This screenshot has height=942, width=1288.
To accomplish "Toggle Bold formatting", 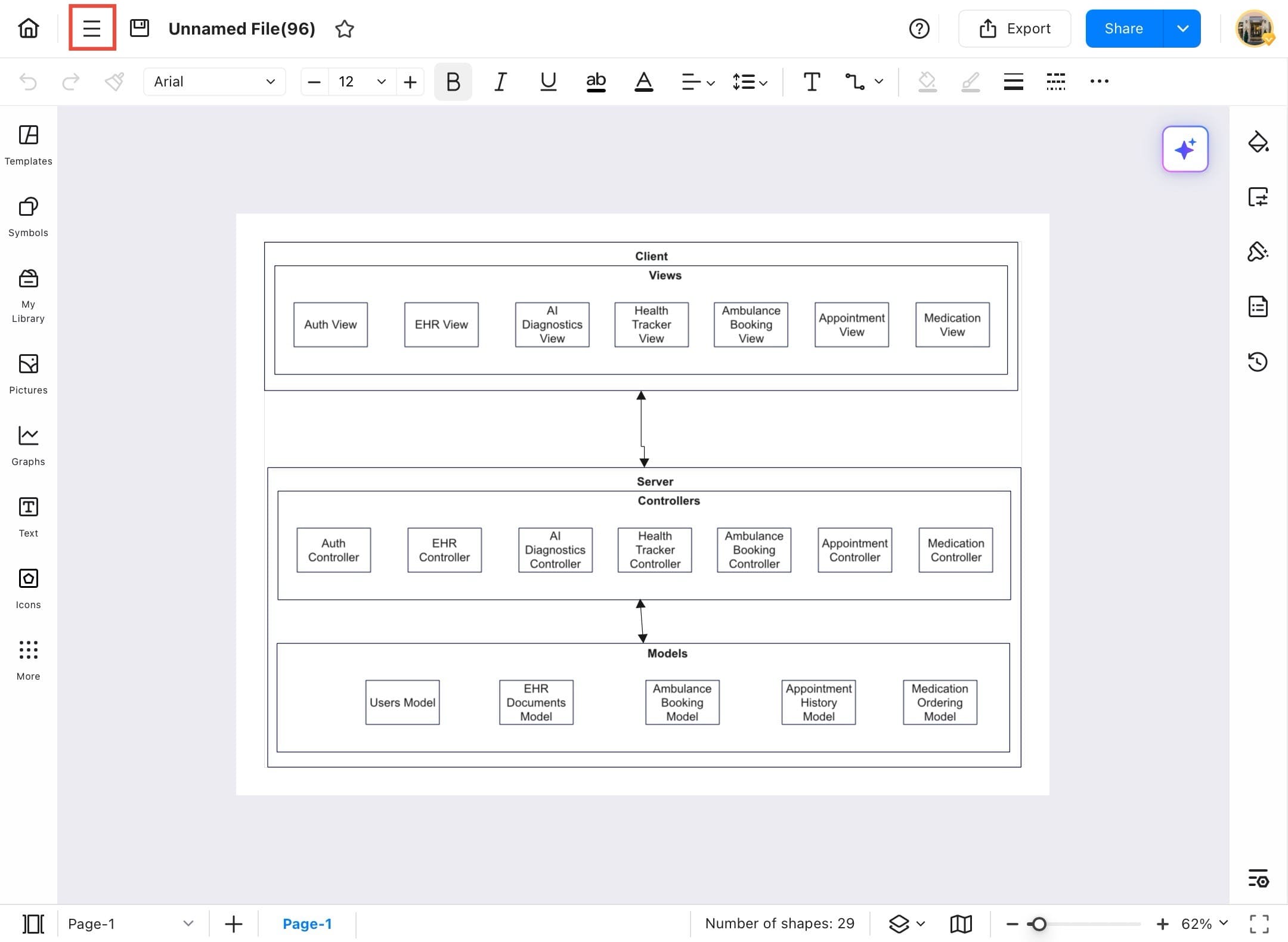I will (453, 82).
